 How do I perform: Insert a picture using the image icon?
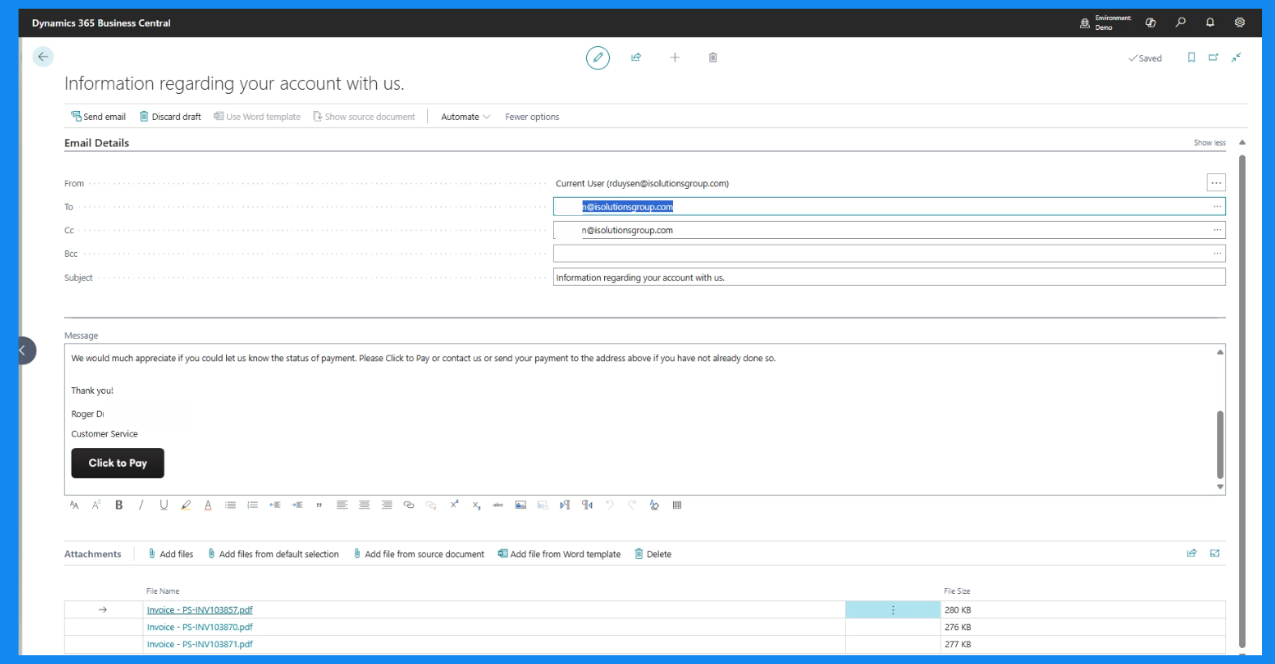point(520,505)
